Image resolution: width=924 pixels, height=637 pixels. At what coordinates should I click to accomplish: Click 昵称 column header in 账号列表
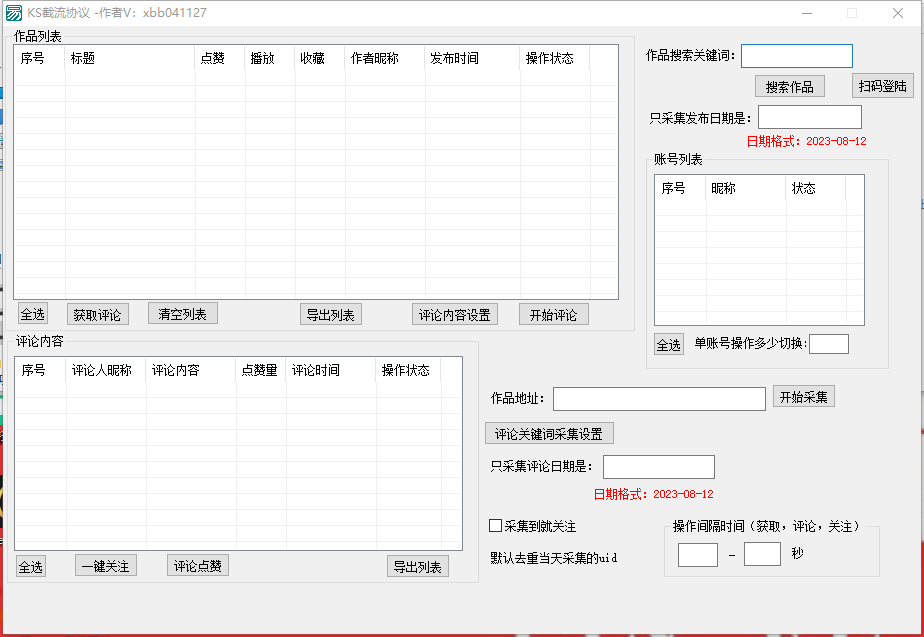[x=746, y=188]
